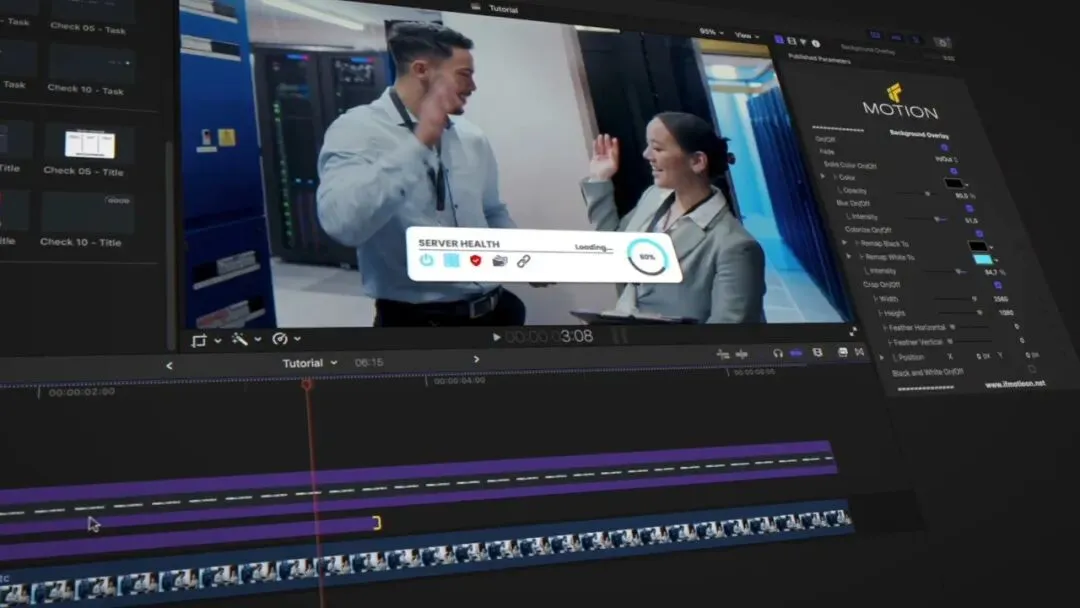
Task: Open the Clip Appearance icon
Action: point(818,353)
